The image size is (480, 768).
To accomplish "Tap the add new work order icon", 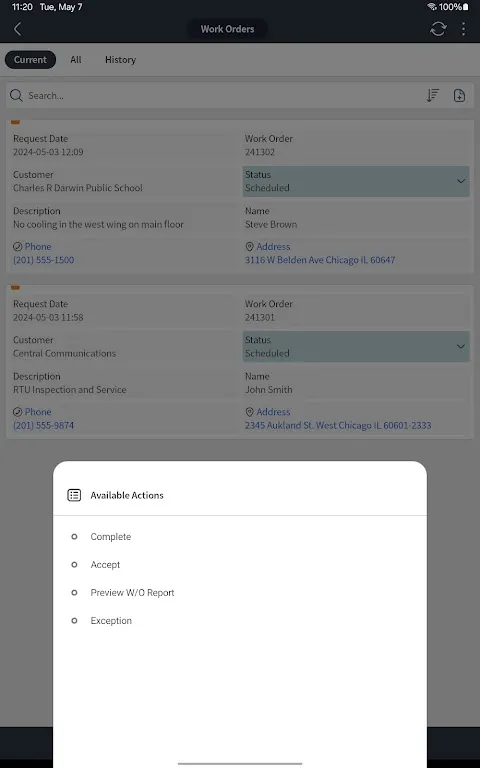I will click(459, 96).
